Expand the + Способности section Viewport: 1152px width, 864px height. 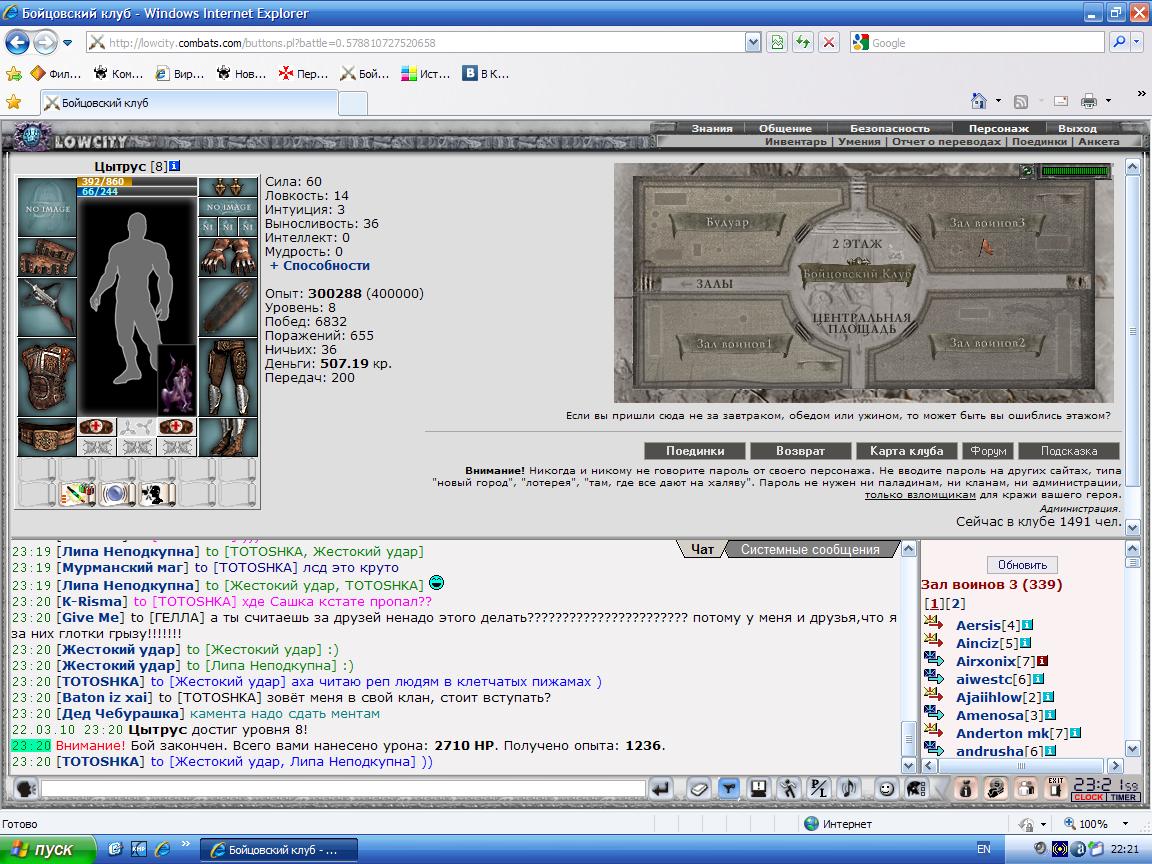(320, 265)
